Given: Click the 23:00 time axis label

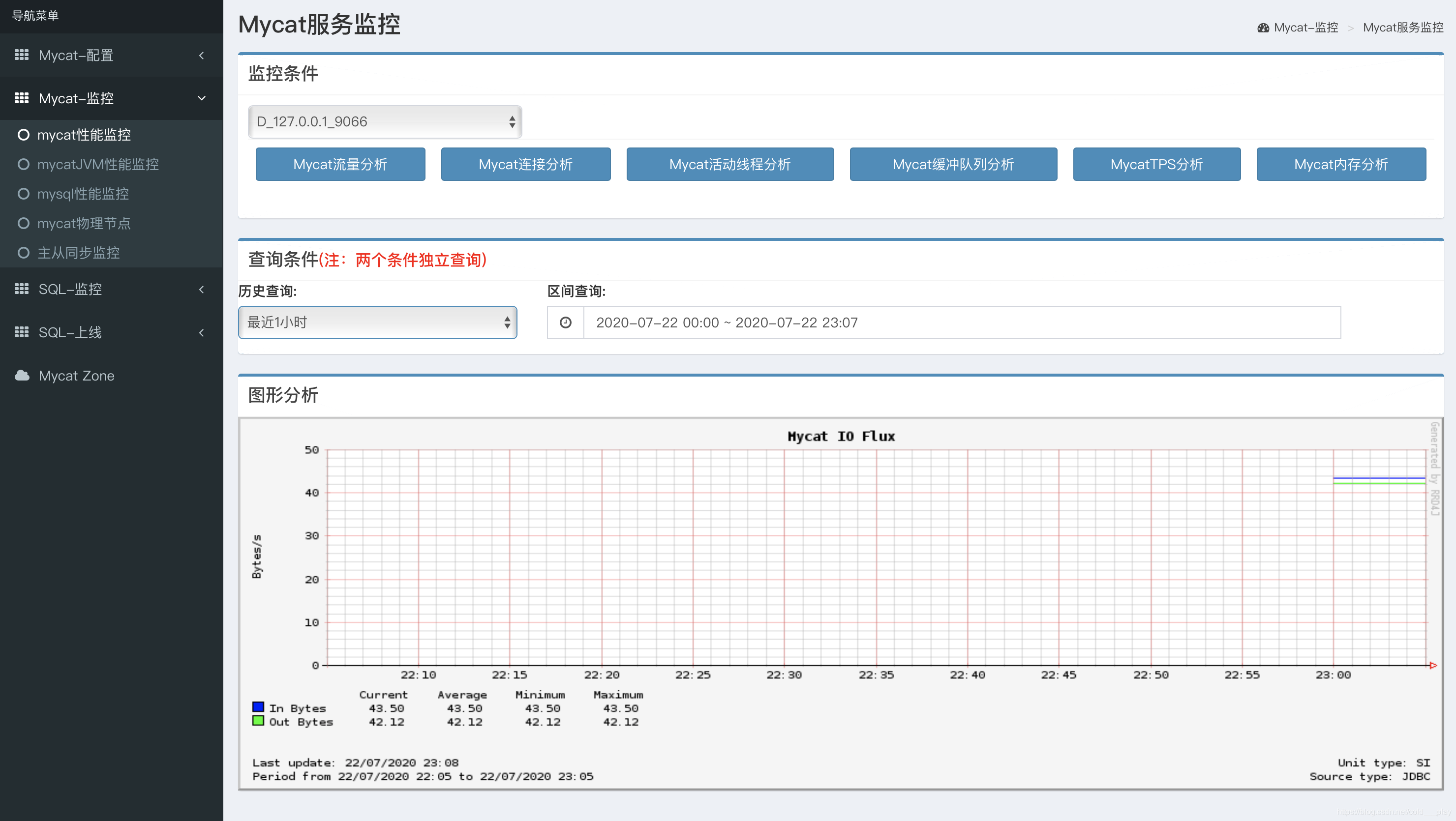Looking at the screenshot, I should click(1333, 674).
